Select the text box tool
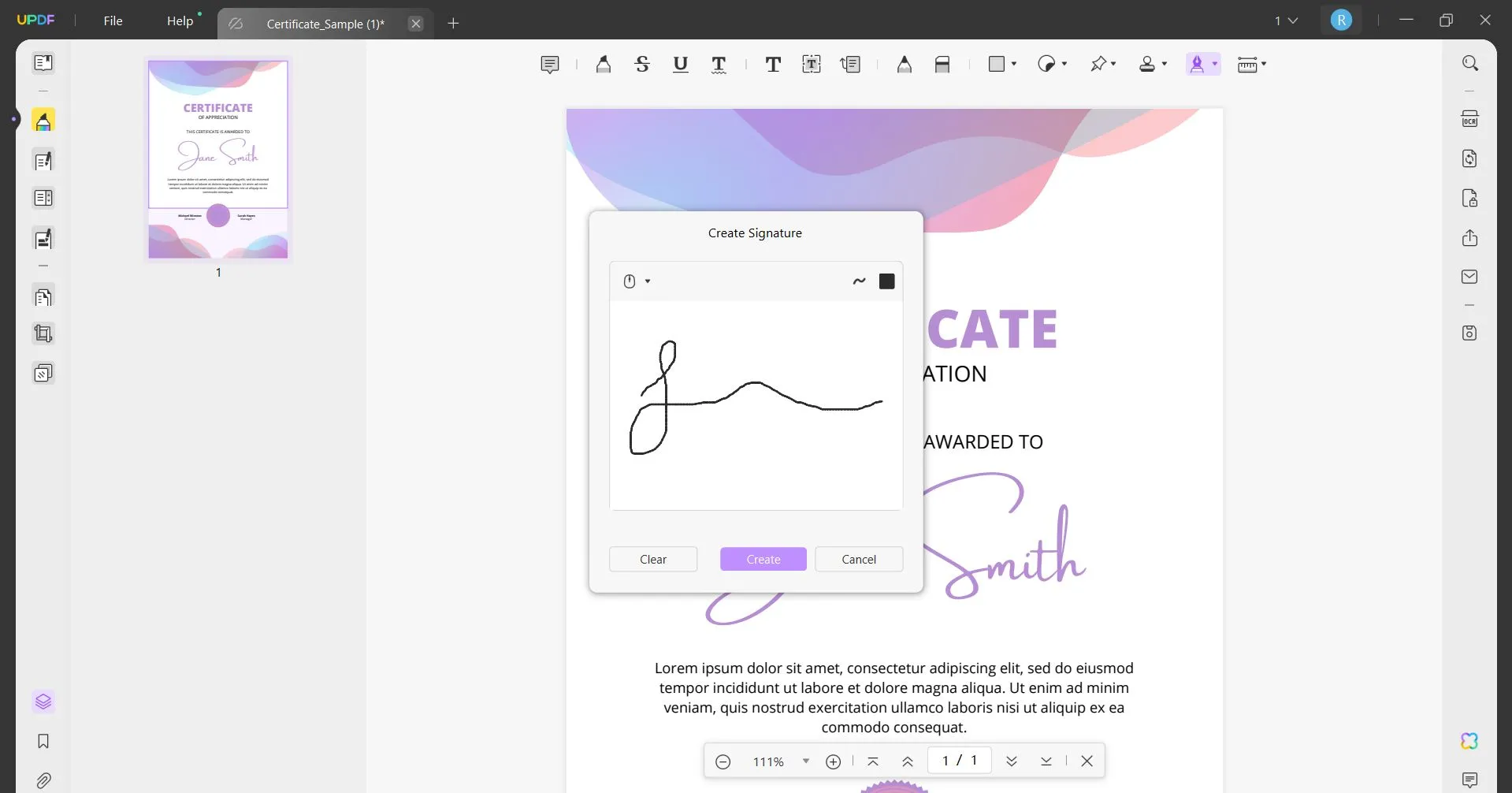Screen dimensions: 1512x793 click(812, 65)
